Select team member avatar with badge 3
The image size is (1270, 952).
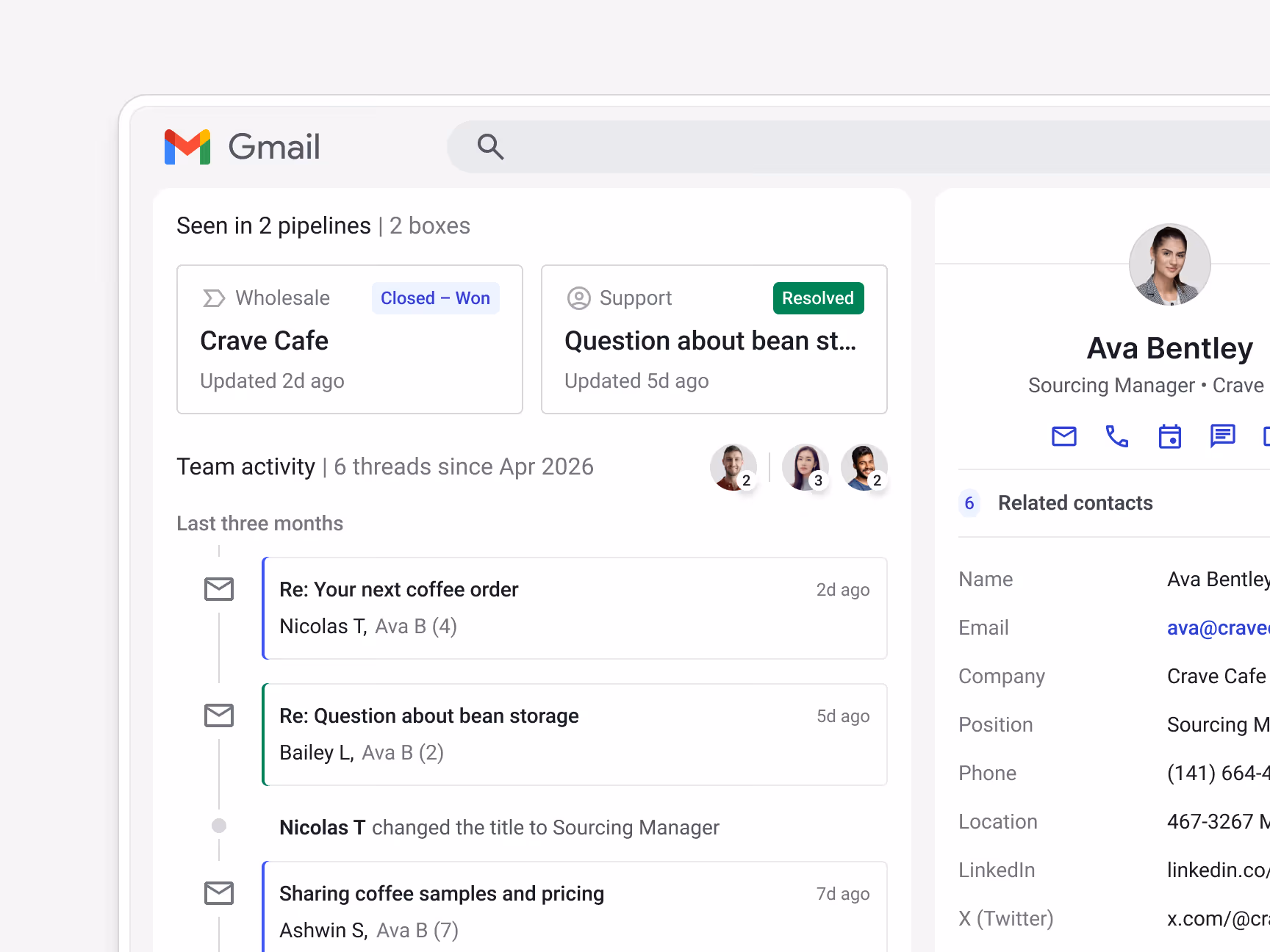pyautogui.click(x=805, y=467)
